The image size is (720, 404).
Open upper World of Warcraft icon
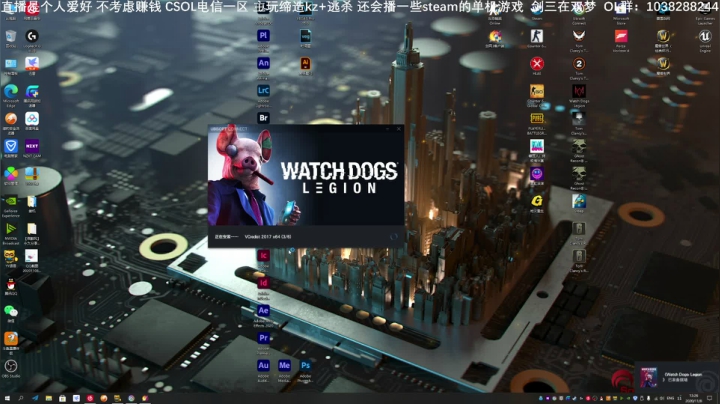pos(663,36)
